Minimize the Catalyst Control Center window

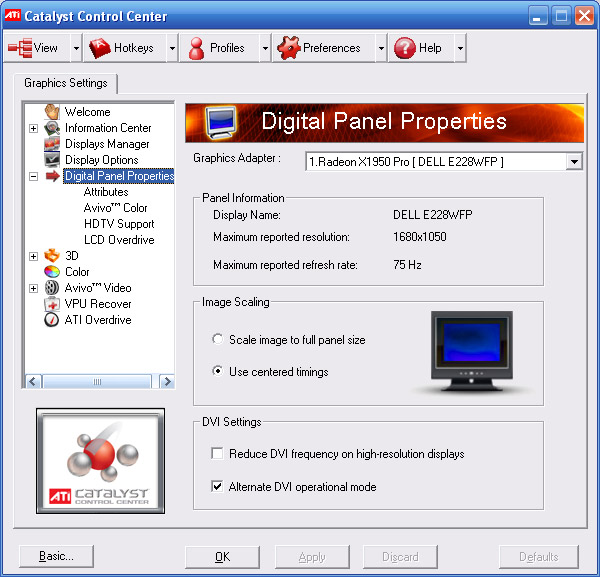tap(537, 16)
